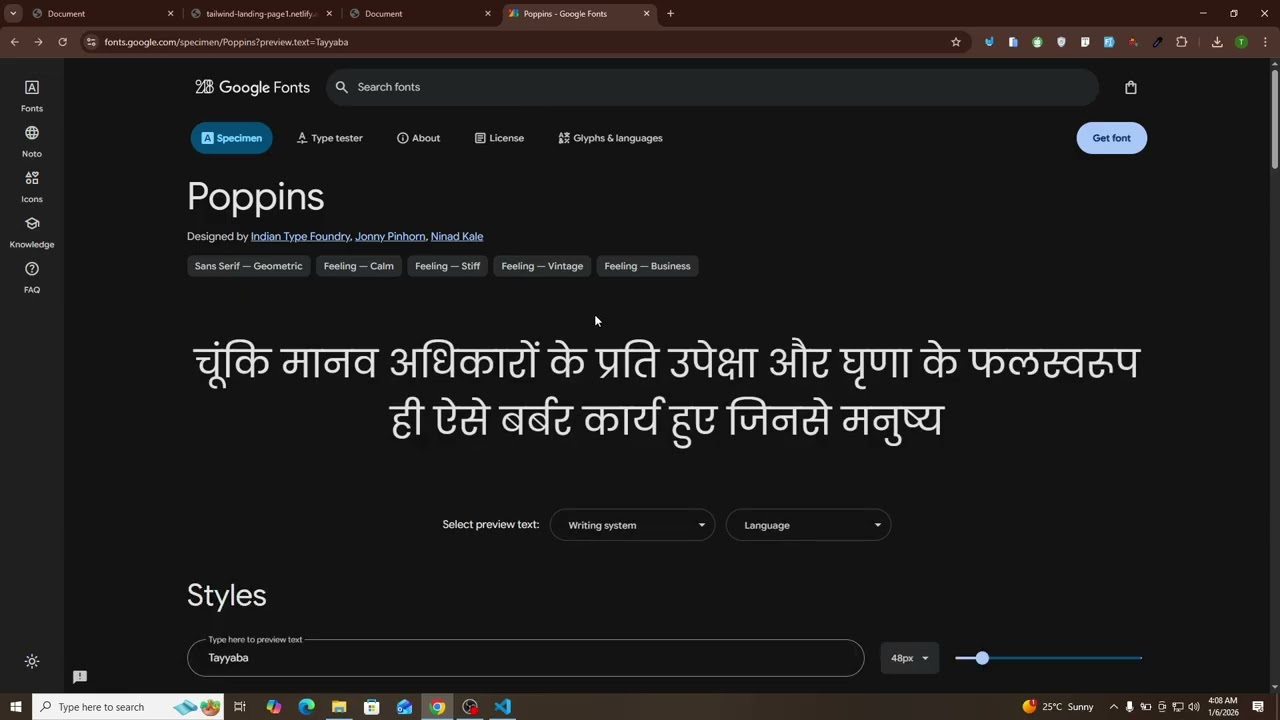Screen dimensions: 1280x720
Task: Open File Explorer from the taskbar
Action: (339, 707)
